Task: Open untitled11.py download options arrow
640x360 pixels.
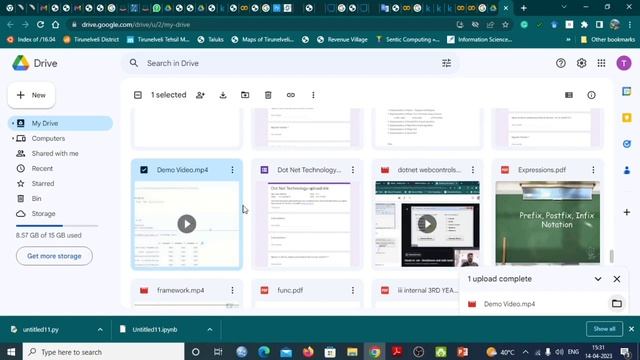Action: 100,329
